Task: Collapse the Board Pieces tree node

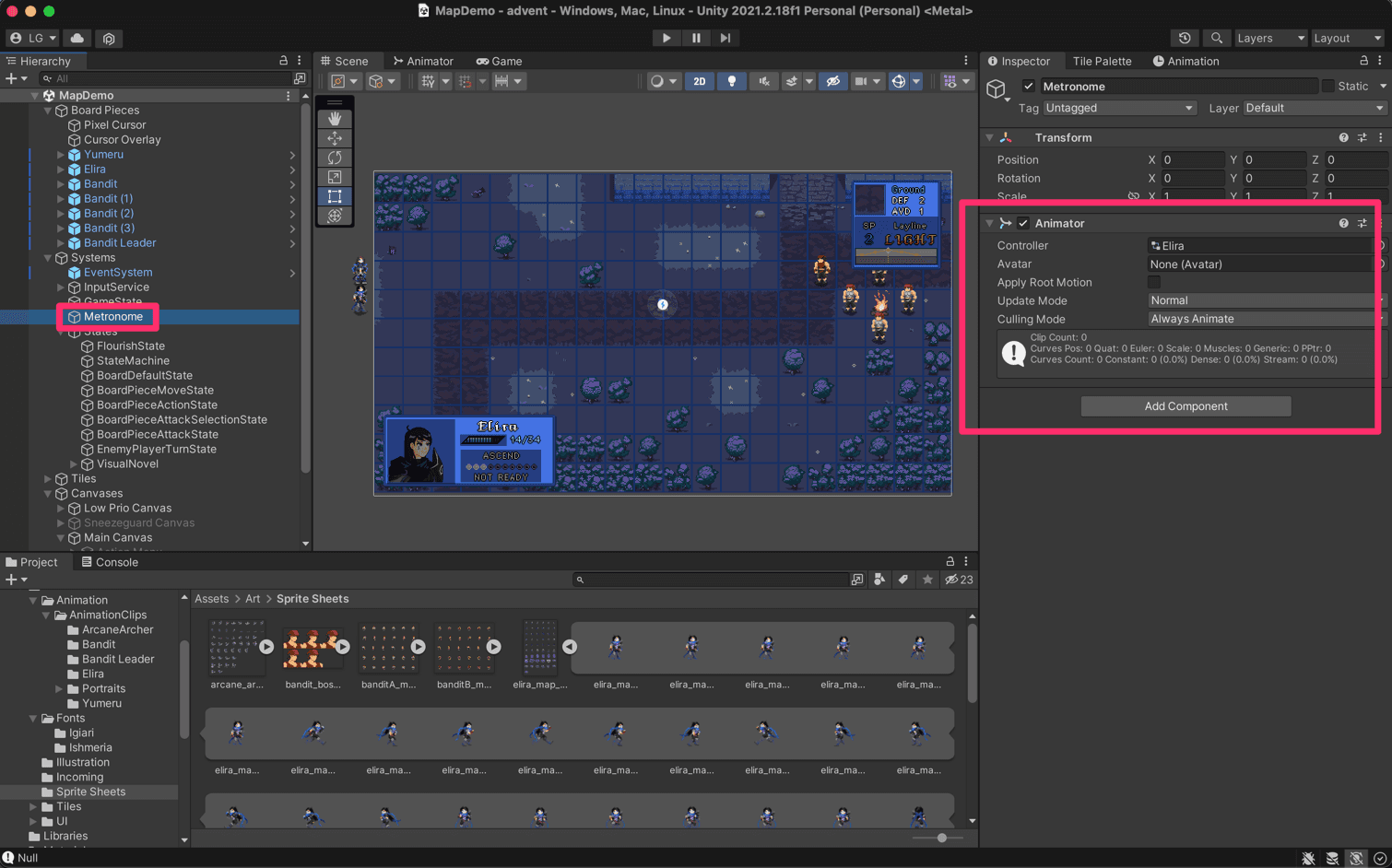Action: click(48, 111)
